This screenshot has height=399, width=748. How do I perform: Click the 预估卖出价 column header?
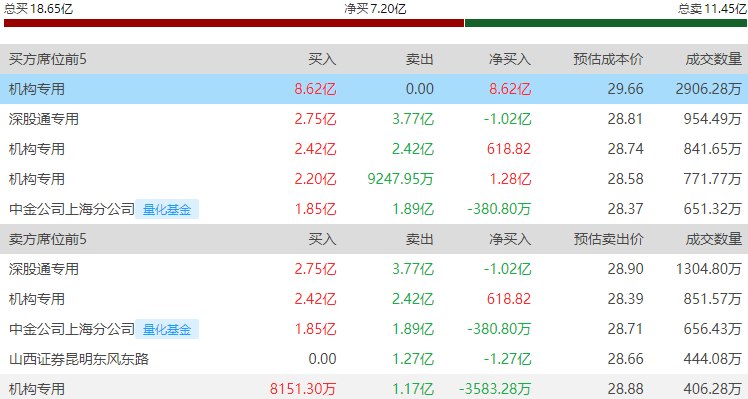608,239
